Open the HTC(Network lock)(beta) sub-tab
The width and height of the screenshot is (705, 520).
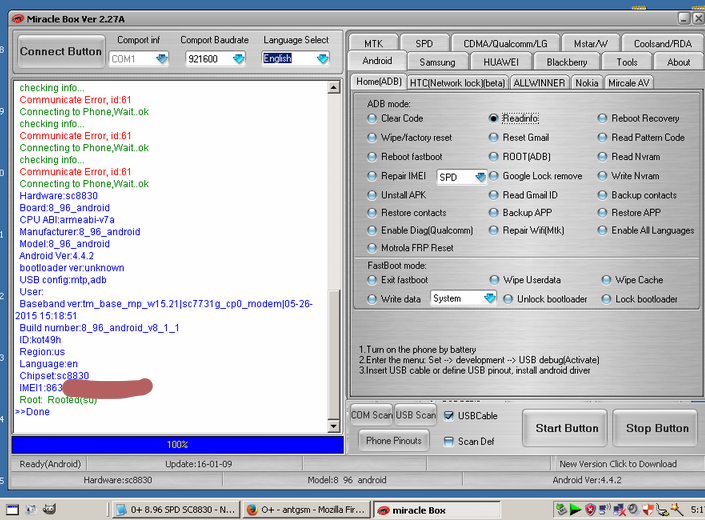click(457, 83)
